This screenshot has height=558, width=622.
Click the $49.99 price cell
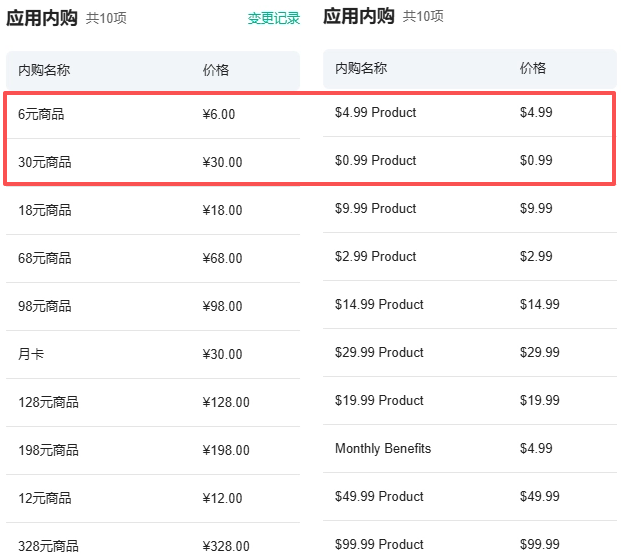[539, 496]
